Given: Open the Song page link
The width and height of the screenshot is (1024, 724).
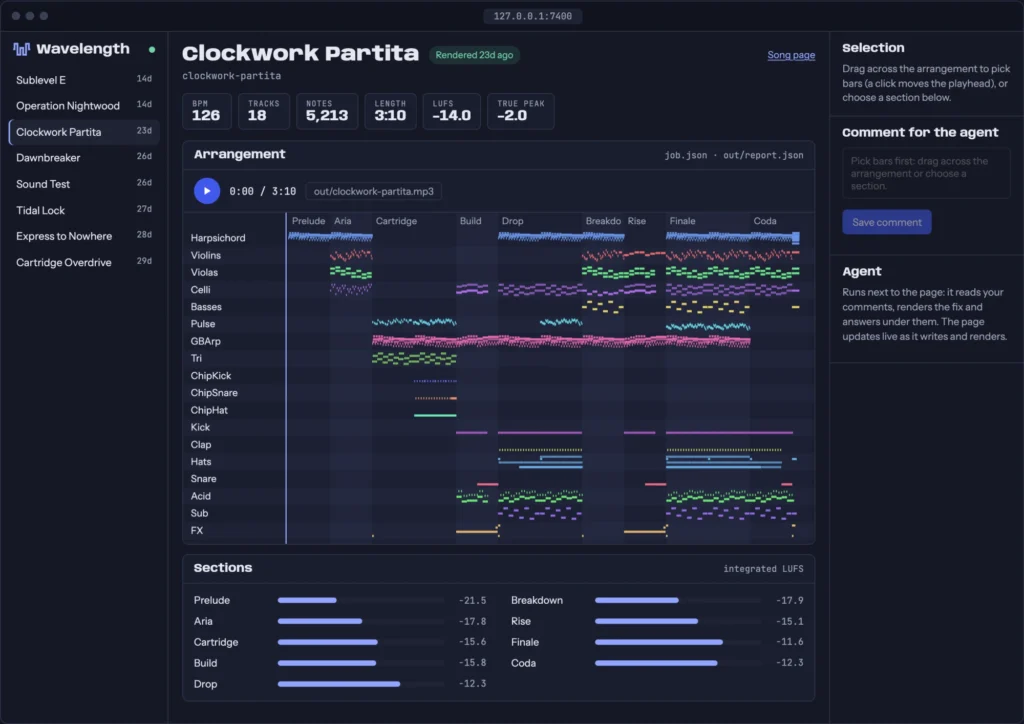Looking at the screenshot, I should tap(791, 55).
